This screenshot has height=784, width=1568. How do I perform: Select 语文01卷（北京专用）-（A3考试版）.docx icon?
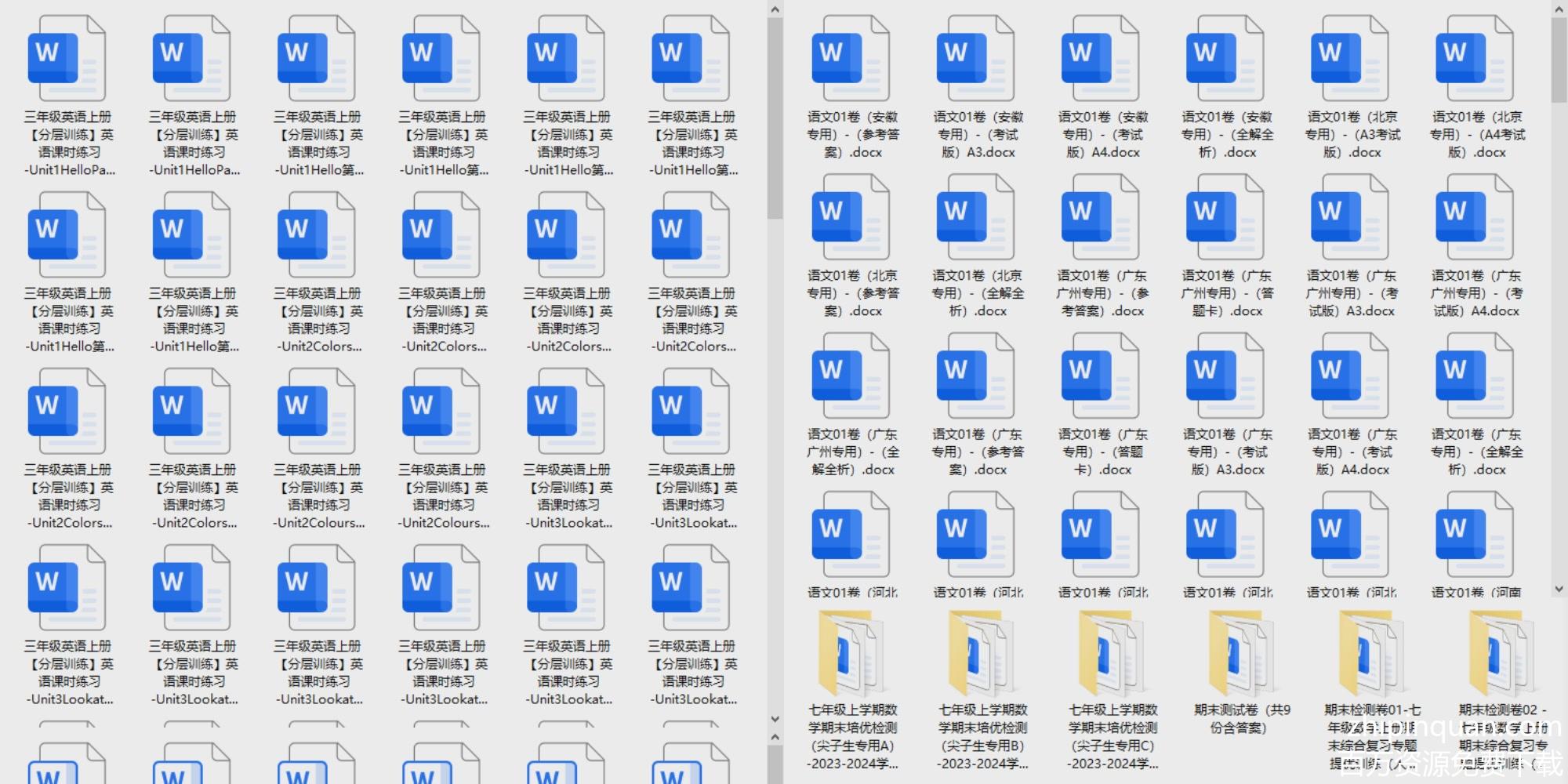tap(1350, 59)
